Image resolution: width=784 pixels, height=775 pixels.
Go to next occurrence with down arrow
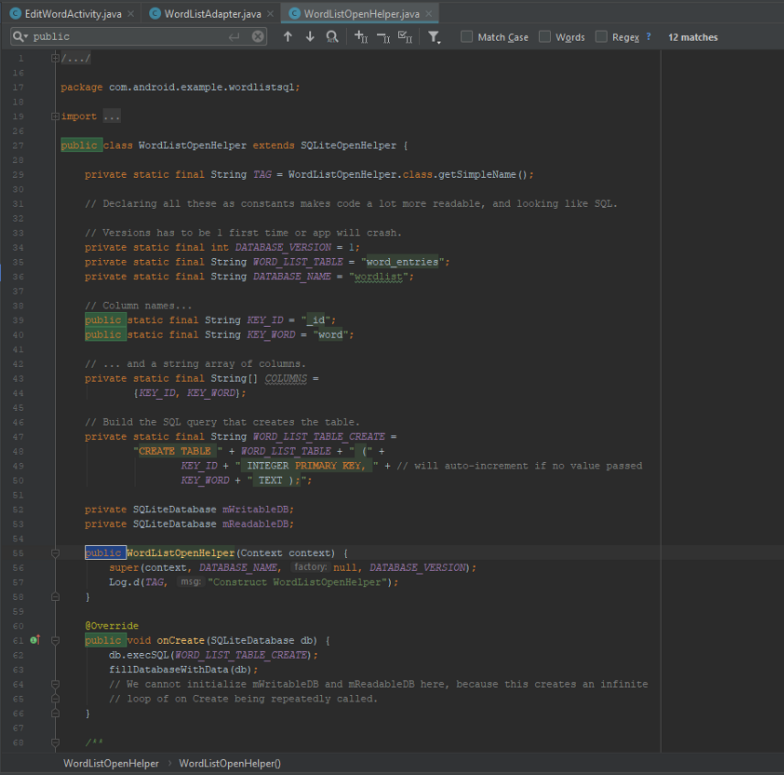(x=310, y=36)
